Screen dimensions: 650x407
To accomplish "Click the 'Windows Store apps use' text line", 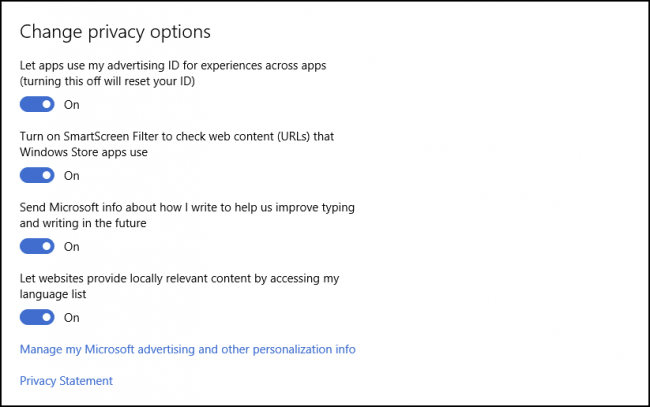I will tap(83, 152).
